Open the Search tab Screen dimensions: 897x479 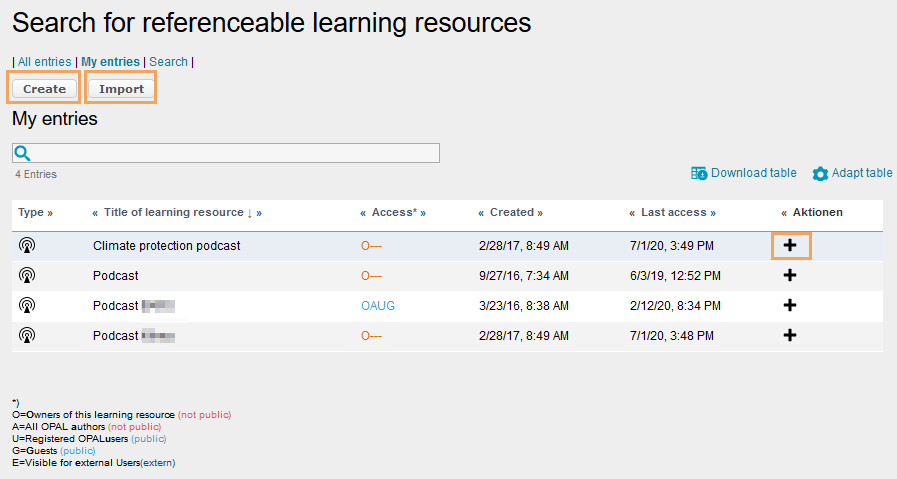(x=168, y=62)
